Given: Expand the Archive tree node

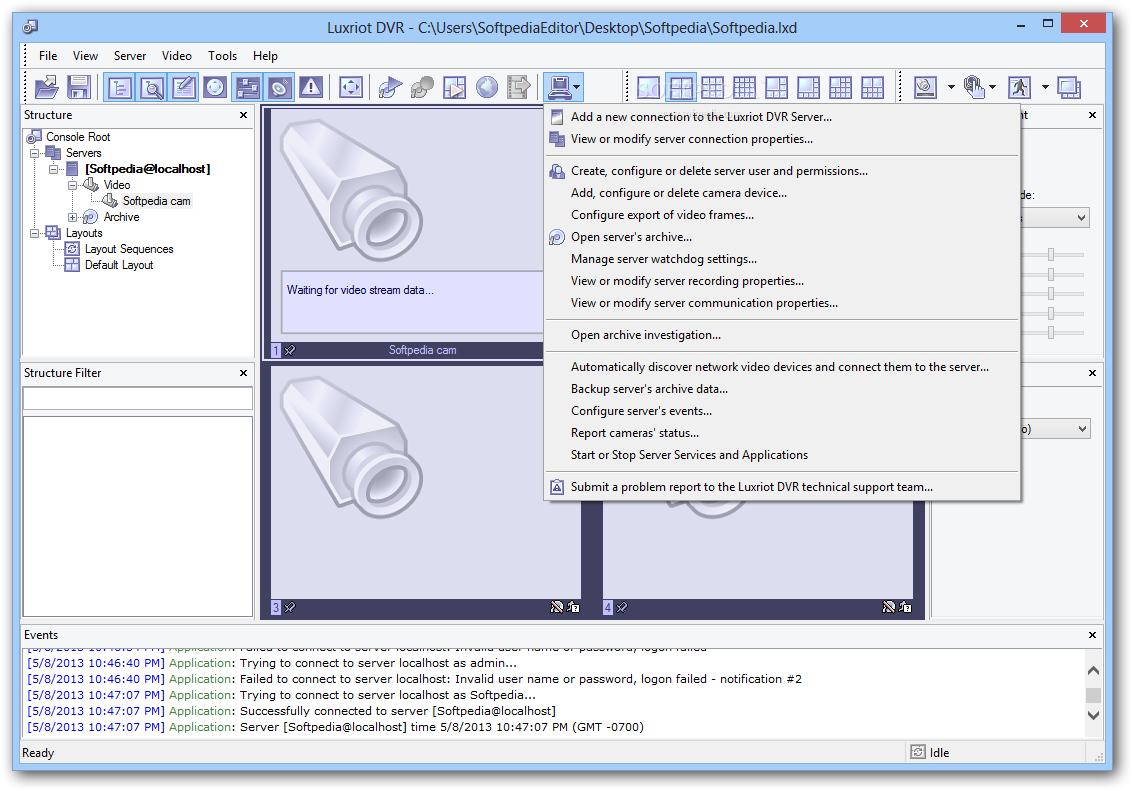Looking at the screenshot, I should pyautogui.click(x=72, y=217).
